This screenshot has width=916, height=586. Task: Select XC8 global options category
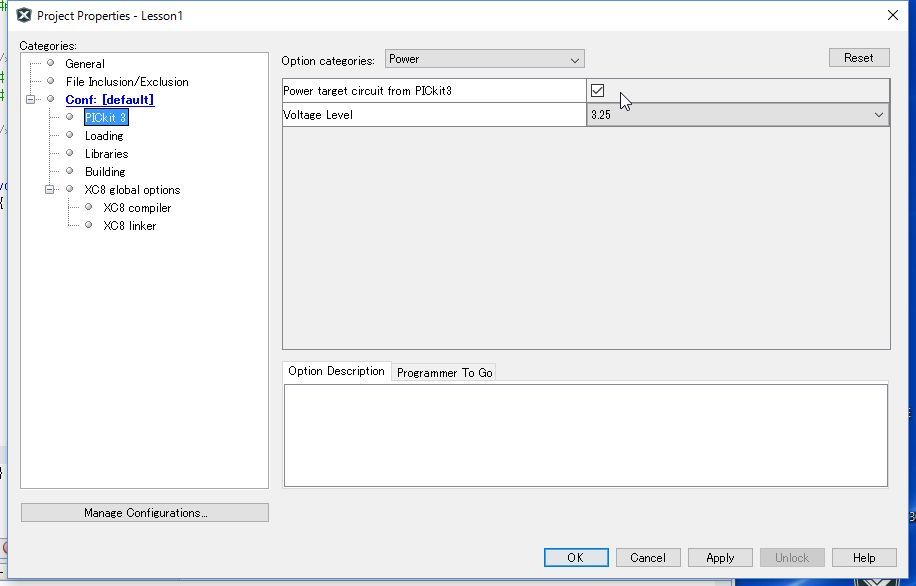(132, 190)
